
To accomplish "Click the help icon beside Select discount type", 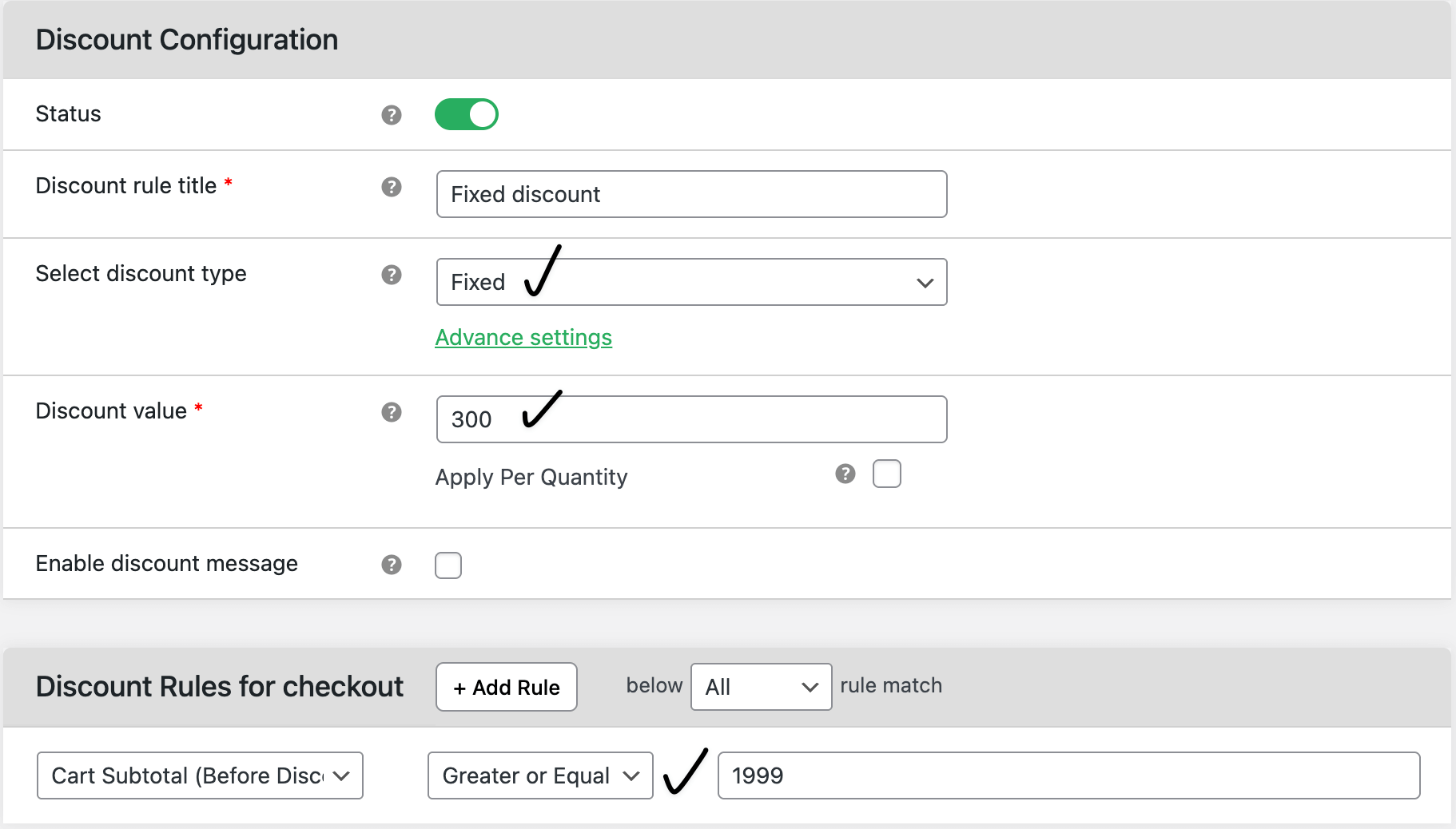I will point(391,275).
